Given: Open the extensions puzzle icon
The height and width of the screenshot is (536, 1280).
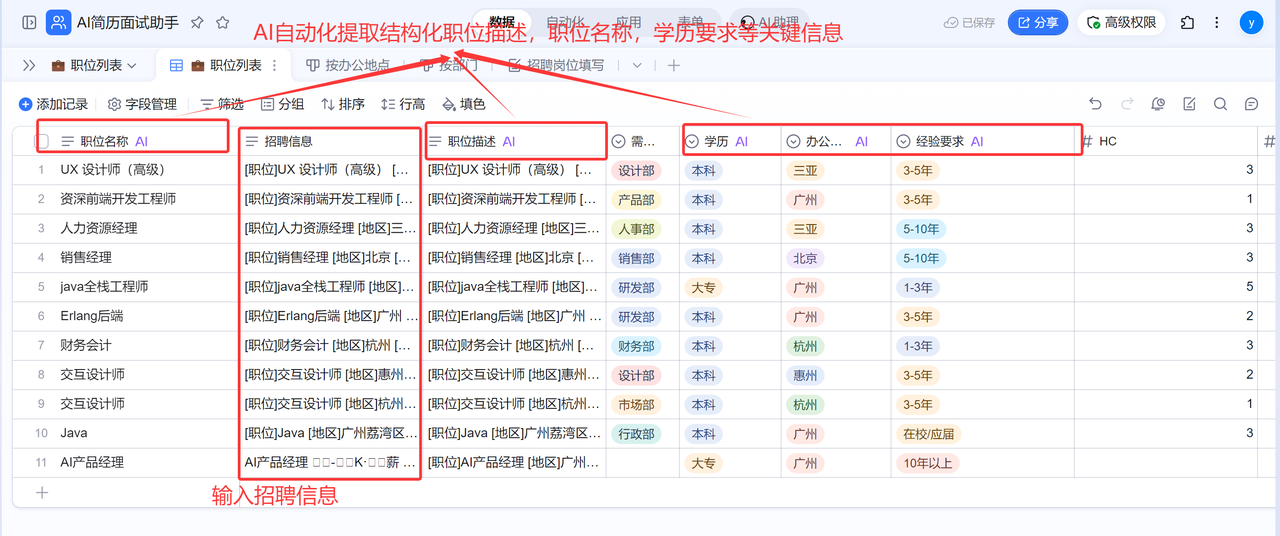Looking at the screenshot, I should pos(1187,22).
